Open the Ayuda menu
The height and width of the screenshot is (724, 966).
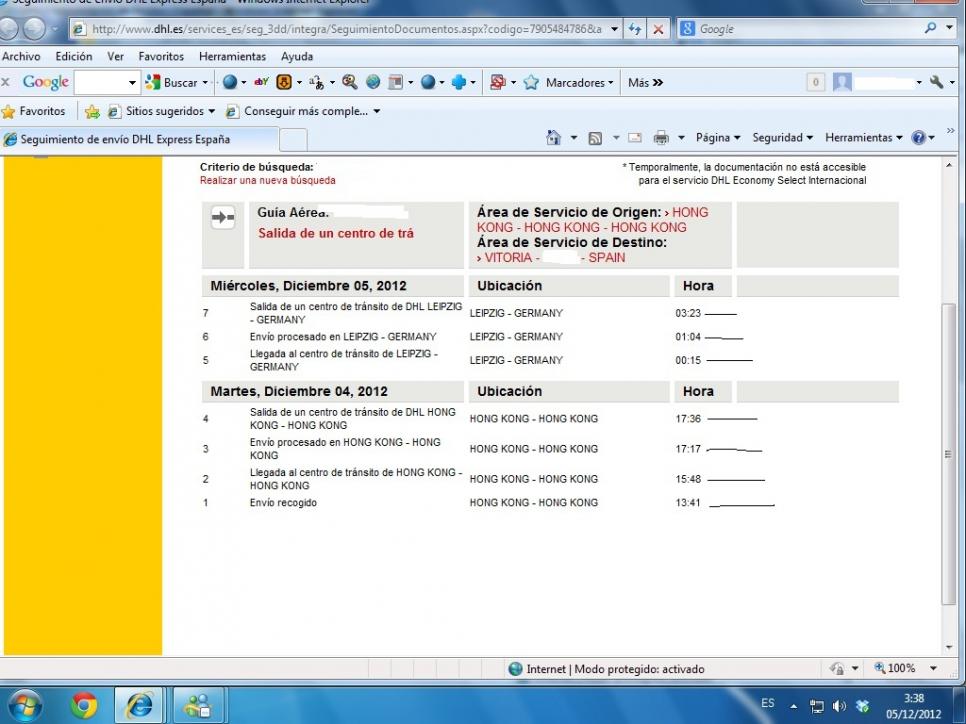(297, 56)
